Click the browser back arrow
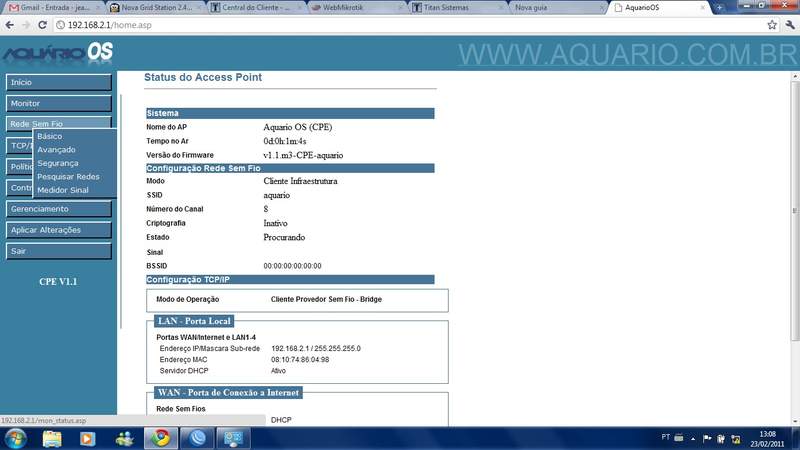This screenshot has width=800, height=450. [10, 25]
